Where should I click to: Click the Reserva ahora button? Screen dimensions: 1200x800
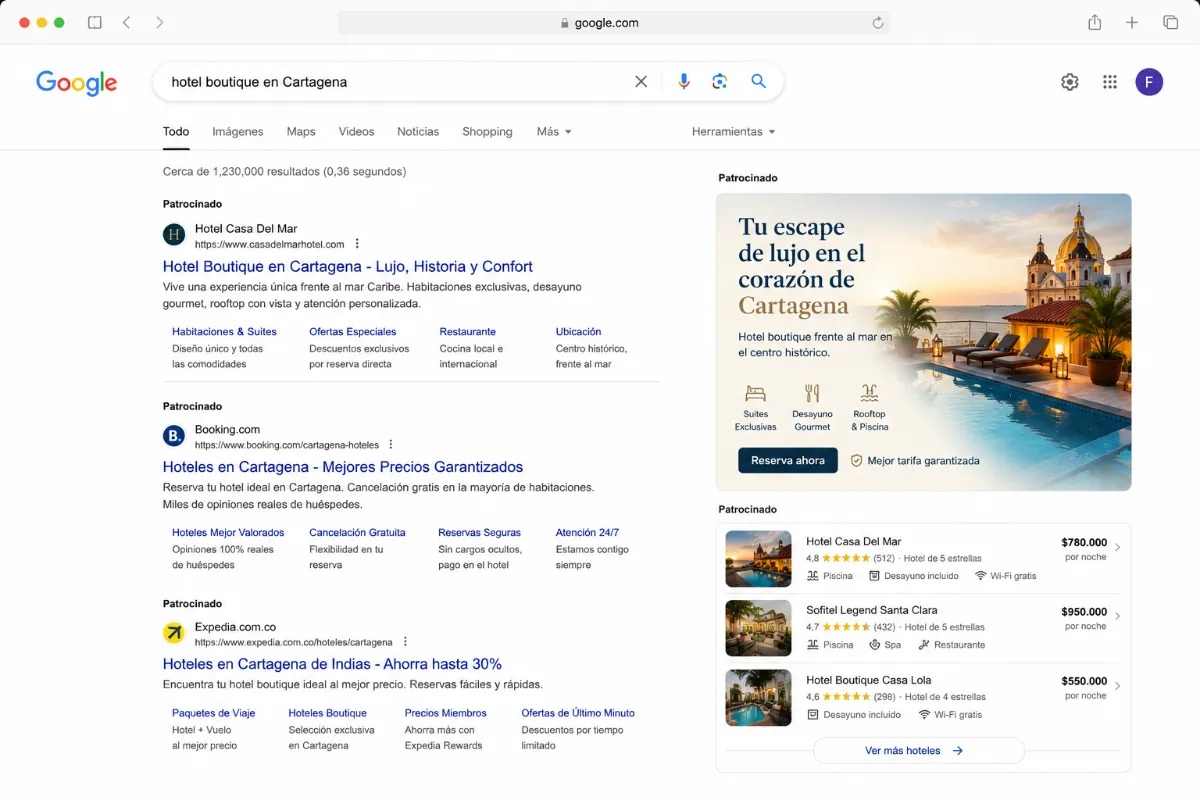(x=788, y=460)
